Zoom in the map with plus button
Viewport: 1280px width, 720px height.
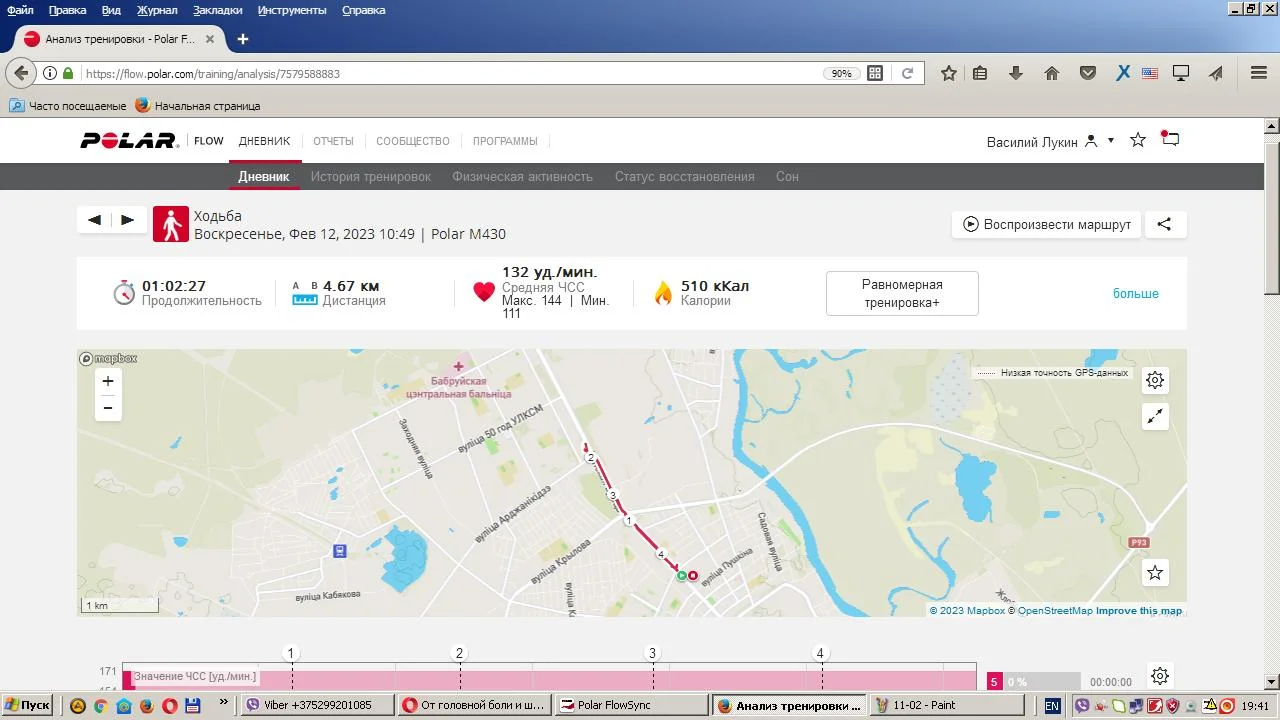pos(108,381)
